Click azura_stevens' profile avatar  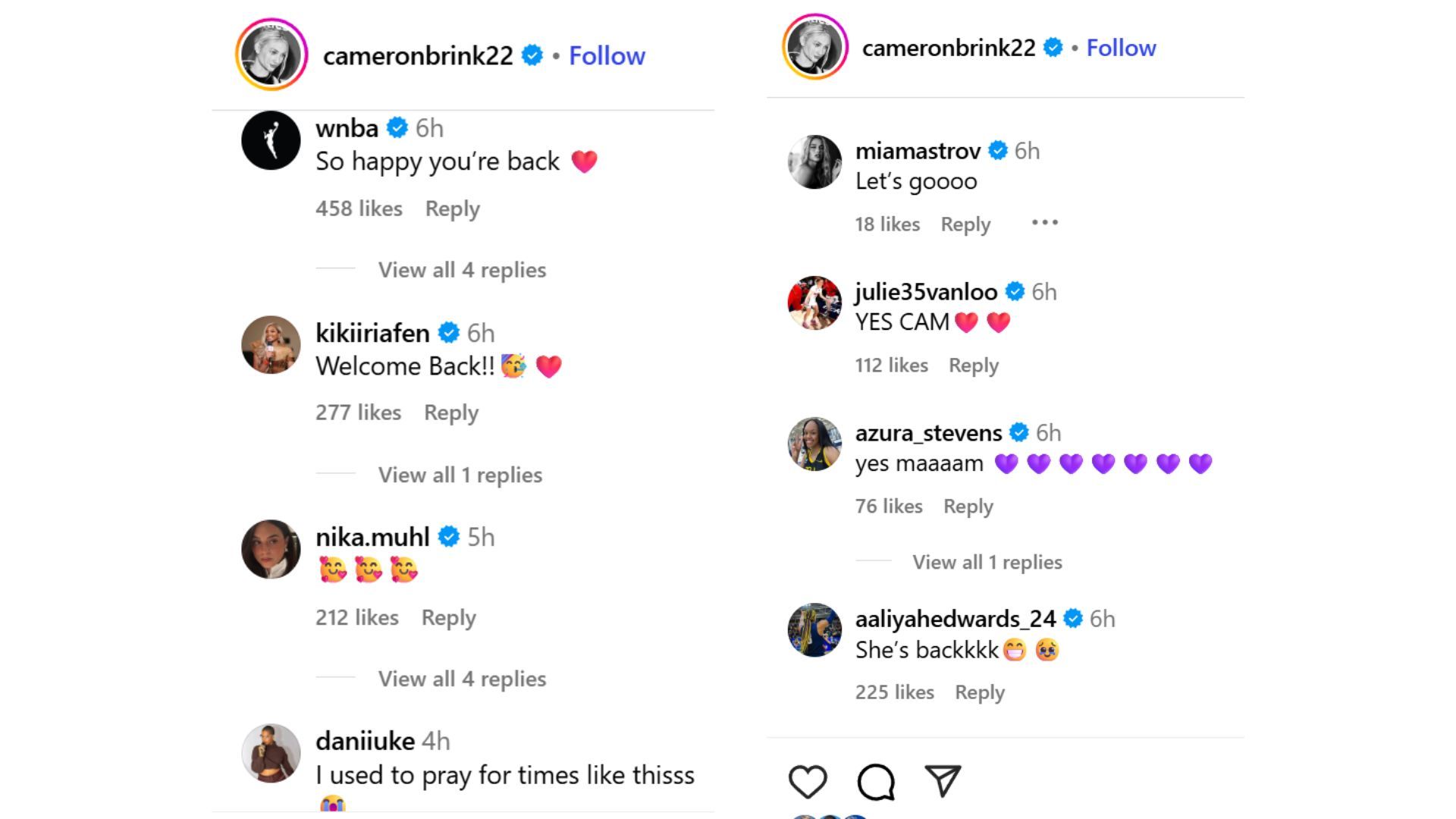coord(814,443)
